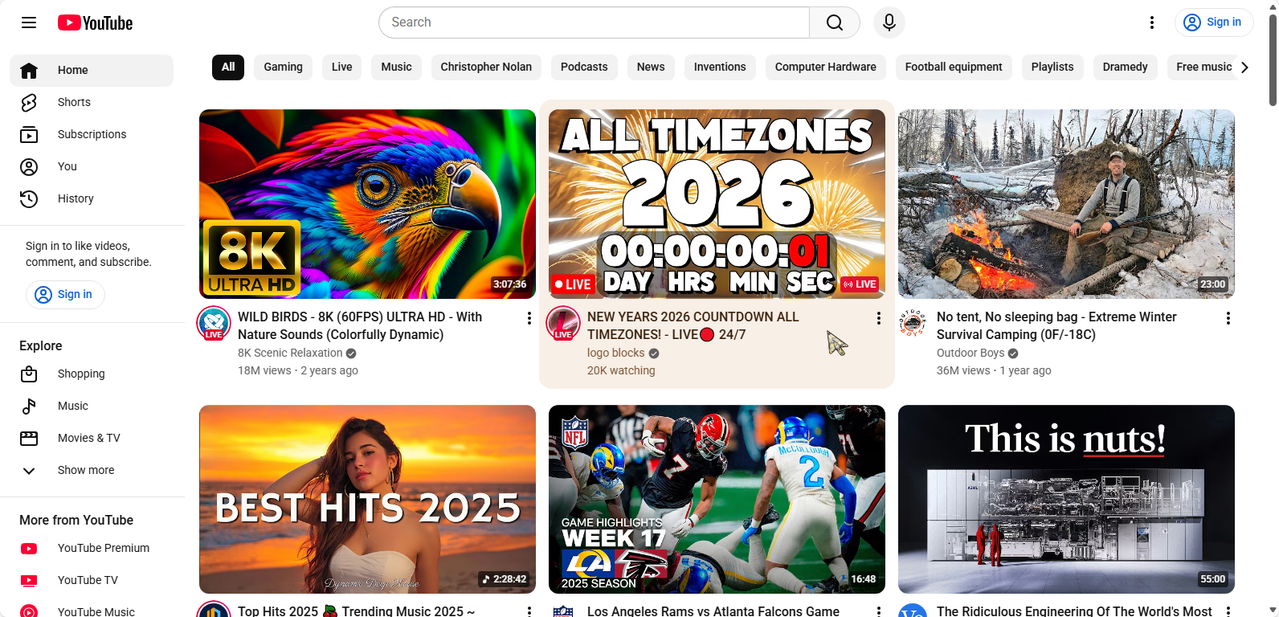Viewport: 1279px width, 617px height.
Task: Click Sign in button in top right
Action: [x=1213, y=22]
